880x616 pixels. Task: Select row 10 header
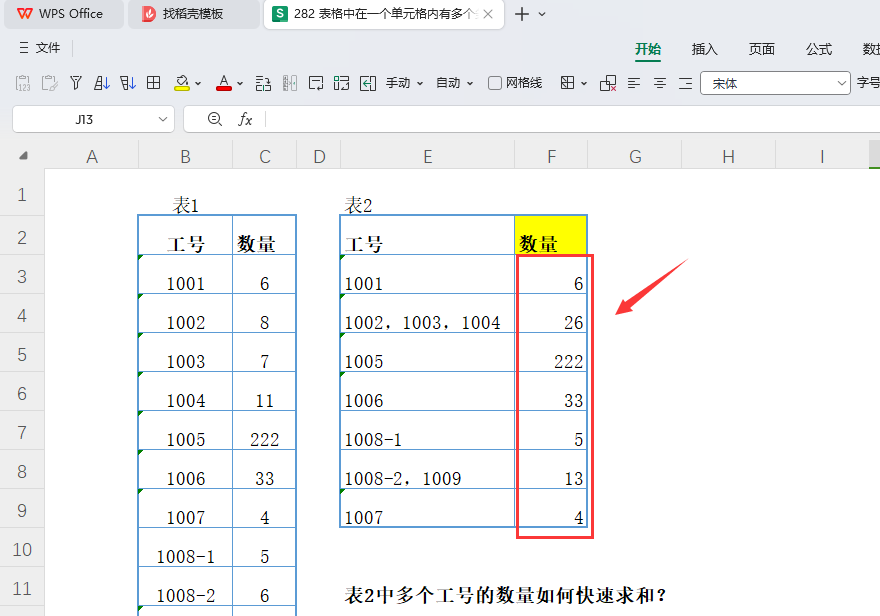[x=22, y=549]
